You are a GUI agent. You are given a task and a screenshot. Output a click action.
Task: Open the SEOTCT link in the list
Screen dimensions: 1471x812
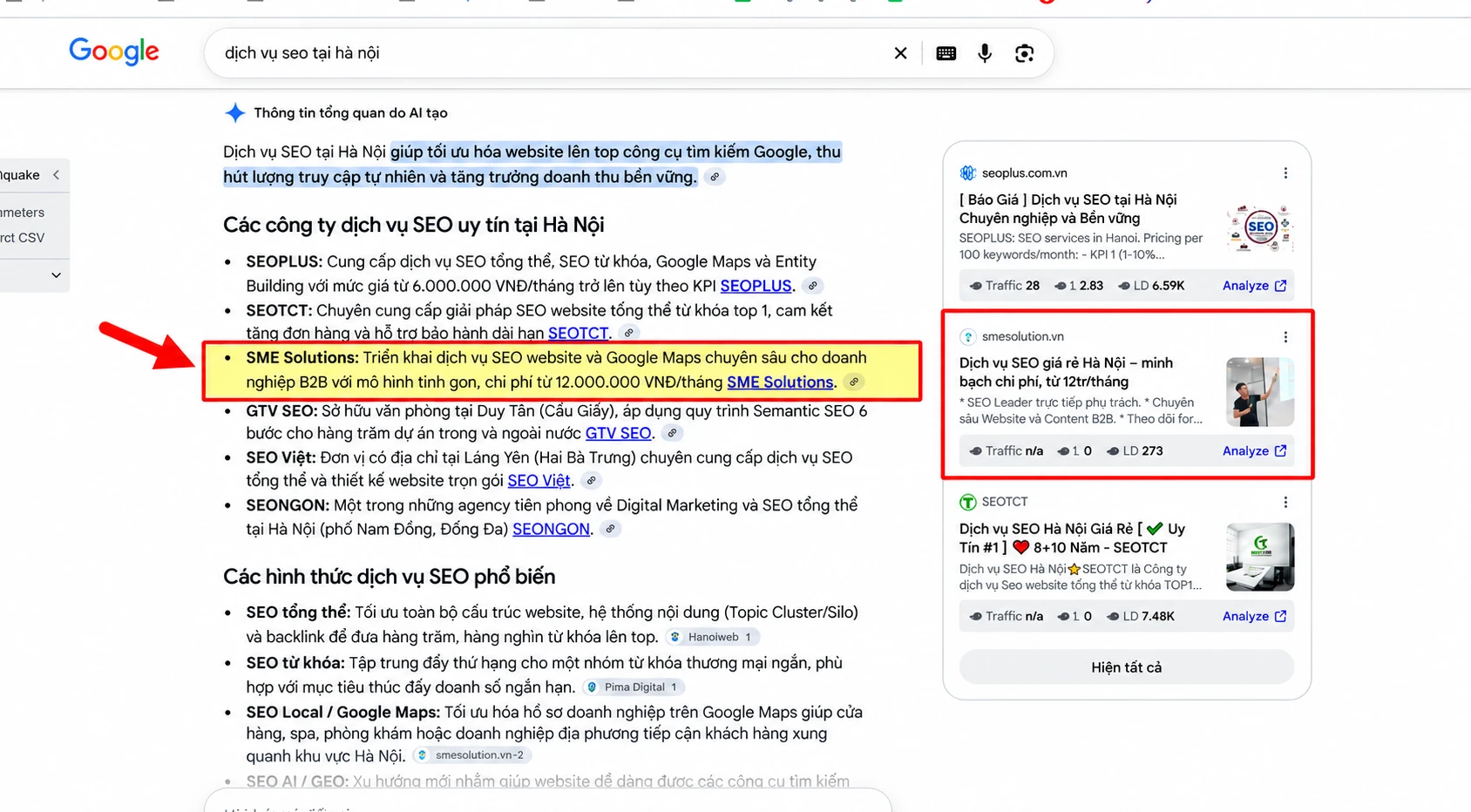[x=578, y=333]
